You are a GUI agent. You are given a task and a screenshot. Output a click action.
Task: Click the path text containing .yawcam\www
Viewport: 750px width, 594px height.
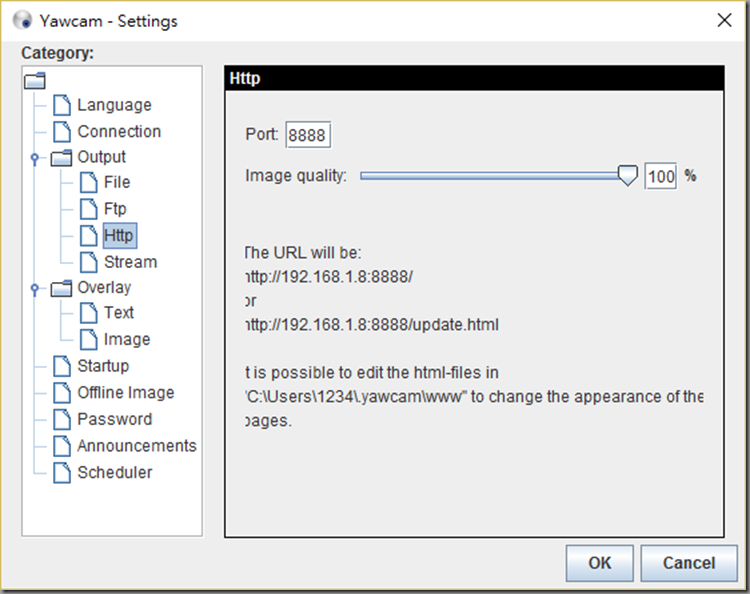click(356, 396)
